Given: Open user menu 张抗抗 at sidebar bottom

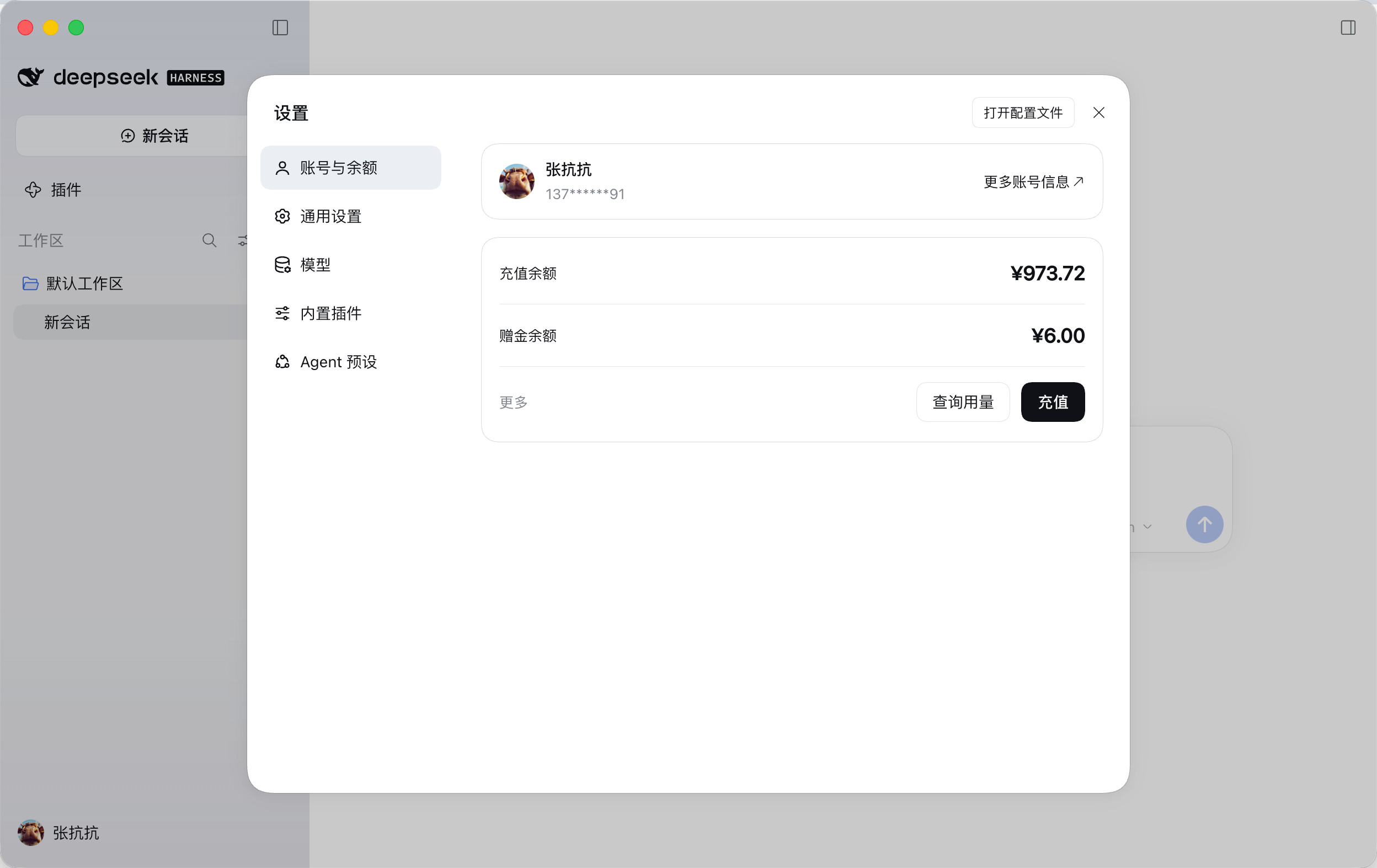Looking at the screenshot, I should [58, 833].
